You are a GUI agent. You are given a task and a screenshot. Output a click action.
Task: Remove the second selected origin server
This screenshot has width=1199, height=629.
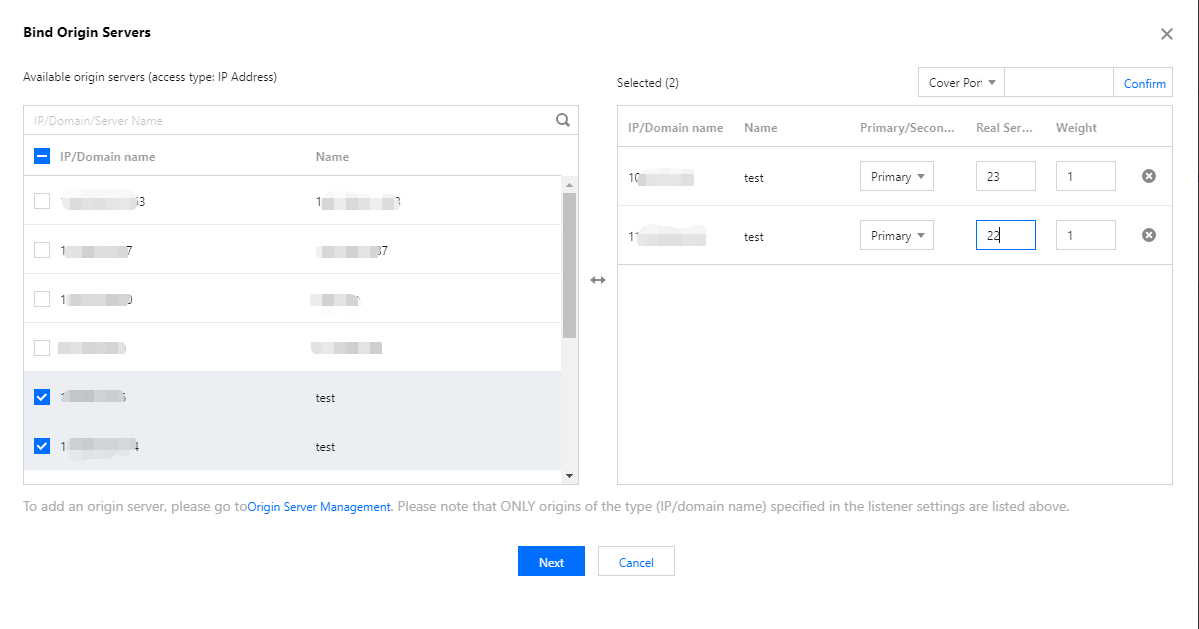point(1149,235)
